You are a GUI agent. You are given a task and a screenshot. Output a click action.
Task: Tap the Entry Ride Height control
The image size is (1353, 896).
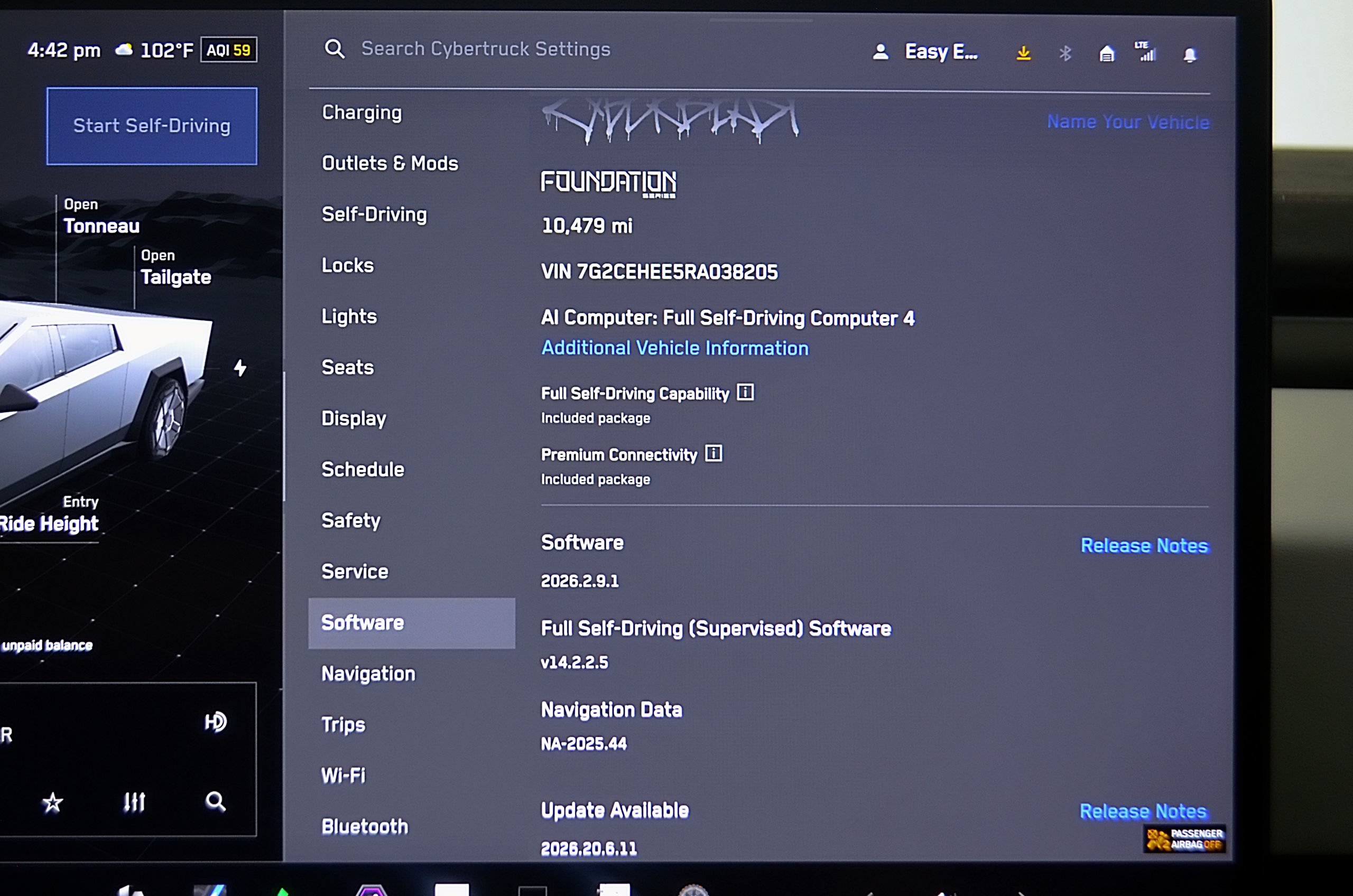point(49,515)
